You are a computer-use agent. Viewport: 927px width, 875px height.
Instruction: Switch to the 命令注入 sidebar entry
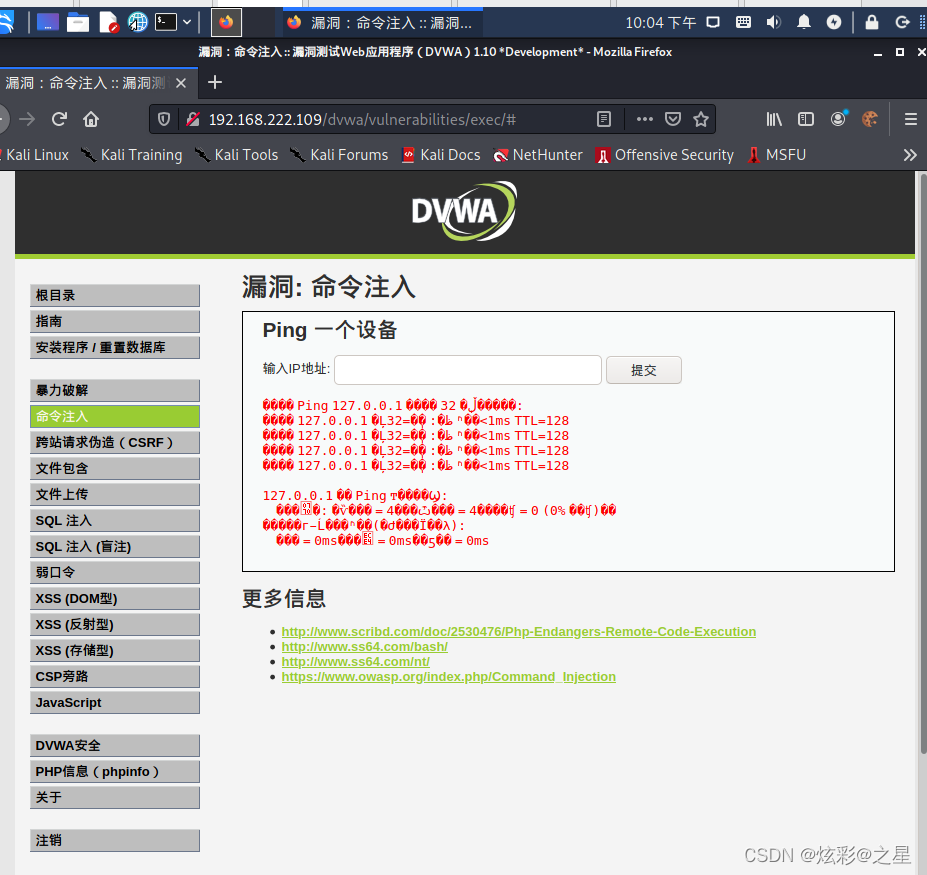[x=114, y=416]
